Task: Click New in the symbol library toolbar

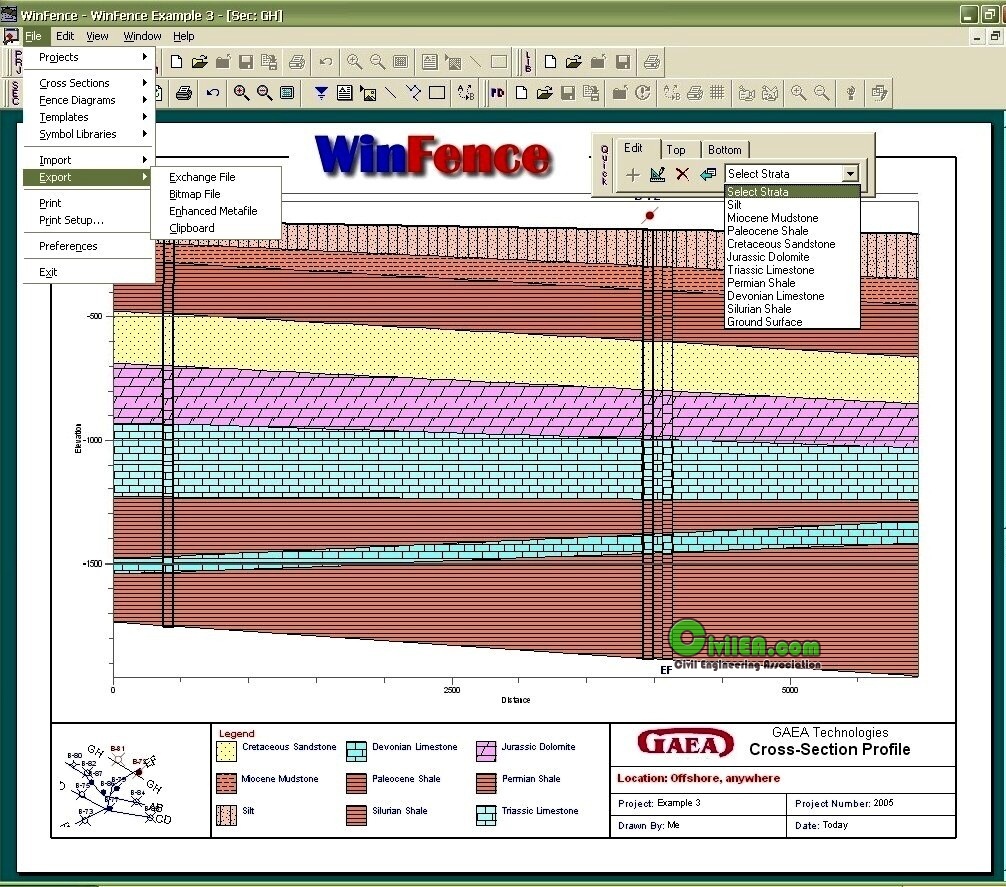Action: [550, 62]
